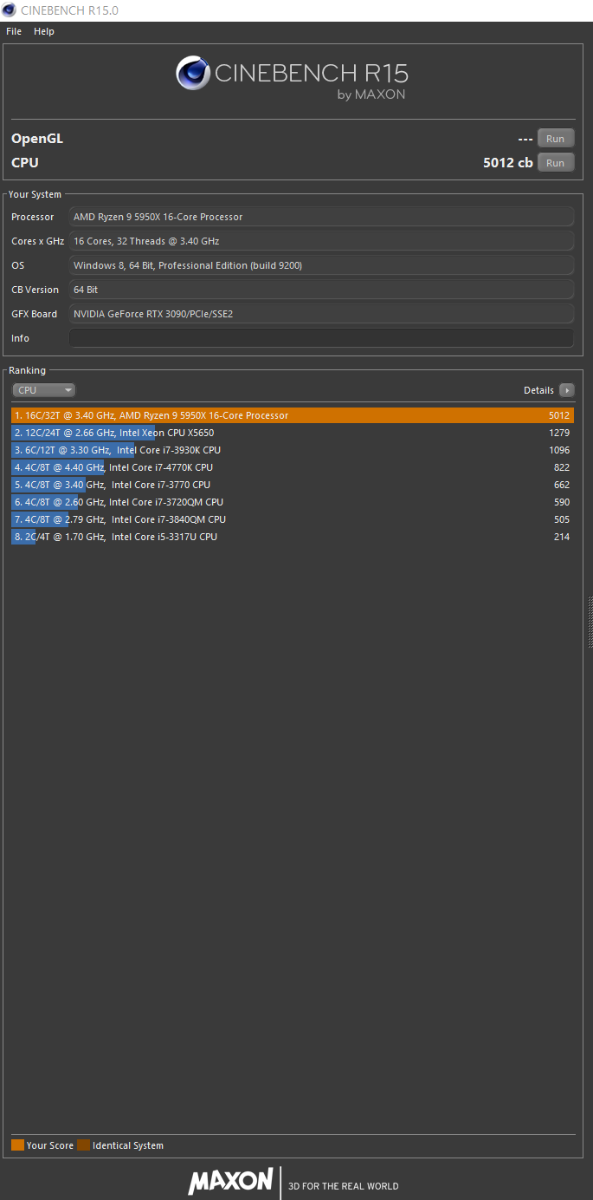Run the CPU benchmark
Screen dimensions: 593x1200
point(556,162)
